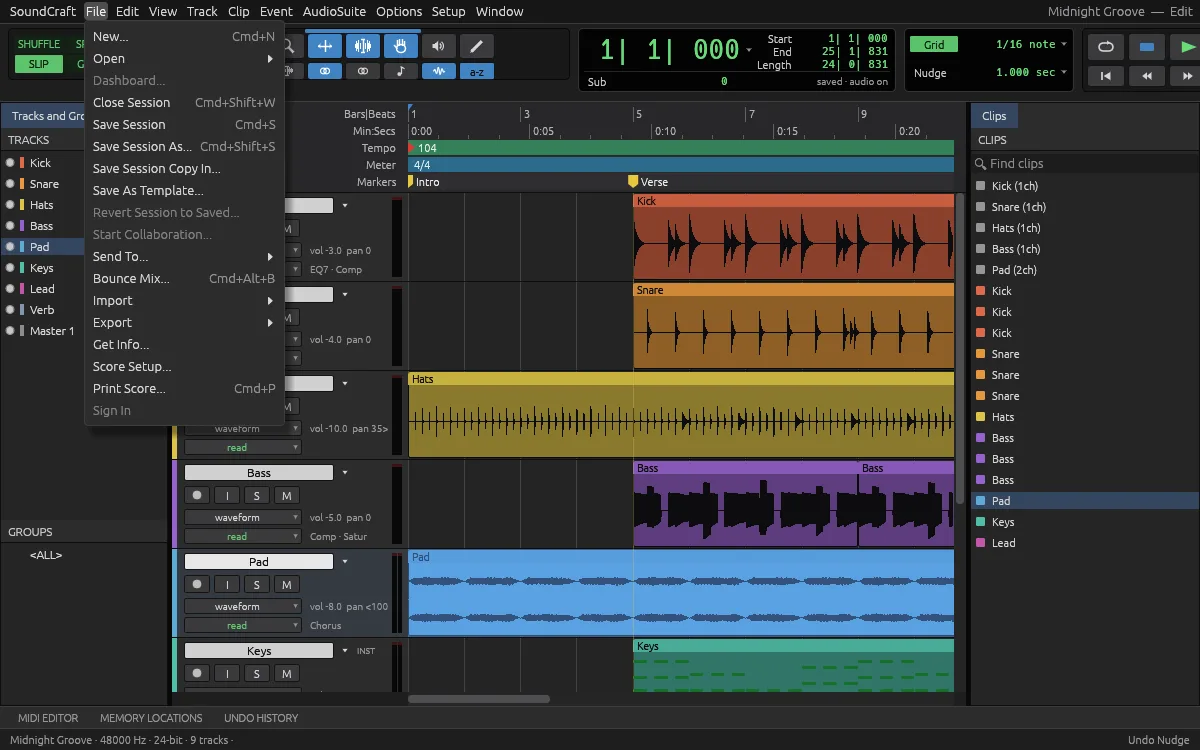The height and width of the screenshot is (750, 1200).
Task: Select the Selector waveform tool
Action: [362, 46]
